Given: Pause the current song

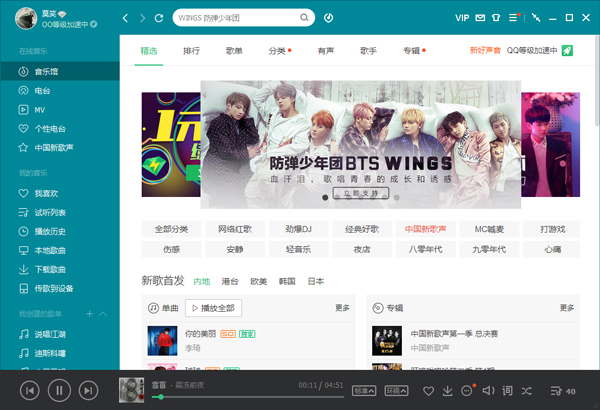Looking at the screenshot, I should click(x=59, y=390).
